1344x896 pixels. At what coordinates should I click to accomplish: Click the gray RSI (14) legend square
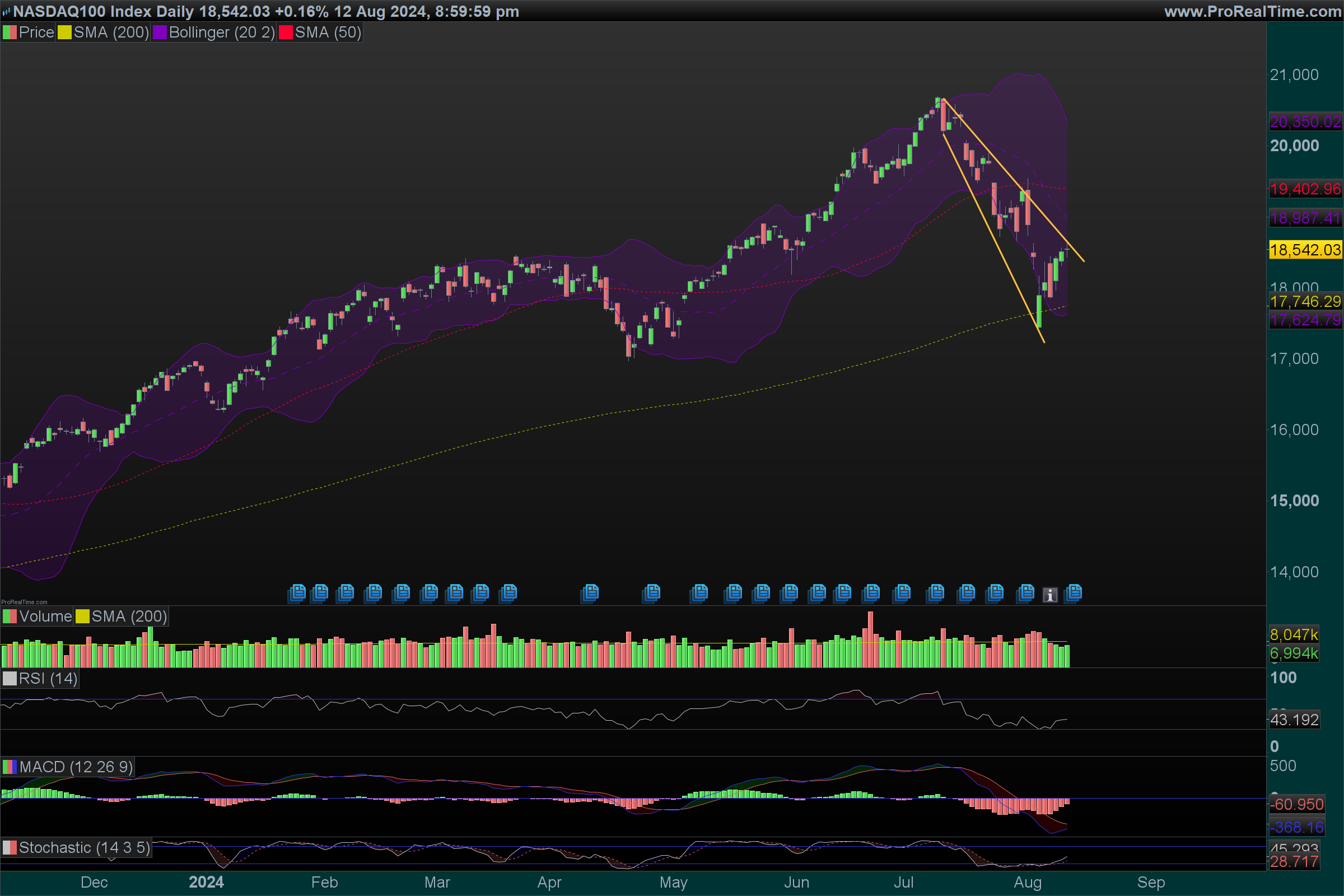tap(10, 679)
